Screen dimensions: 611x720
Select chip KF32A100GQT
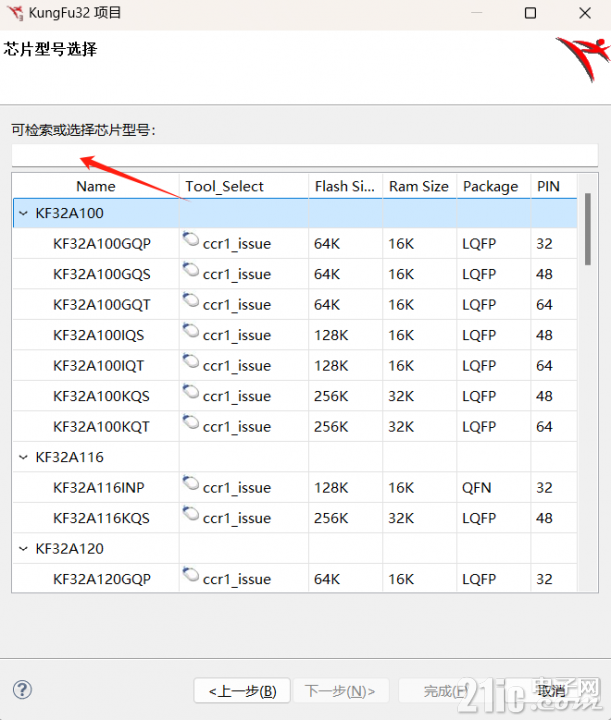(102, 304)
